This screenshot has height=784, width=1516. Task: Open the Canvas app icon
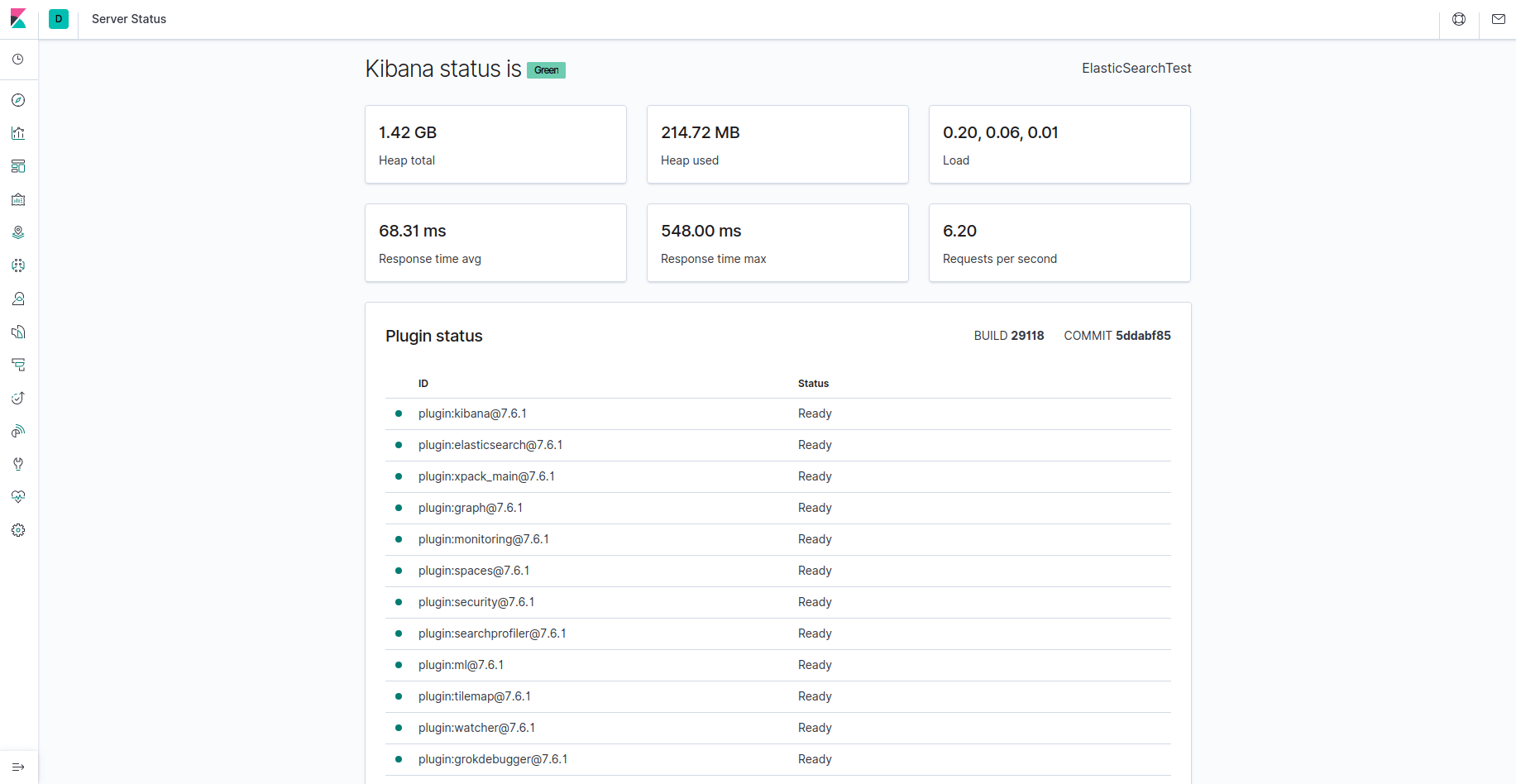(x=18, y=199)
